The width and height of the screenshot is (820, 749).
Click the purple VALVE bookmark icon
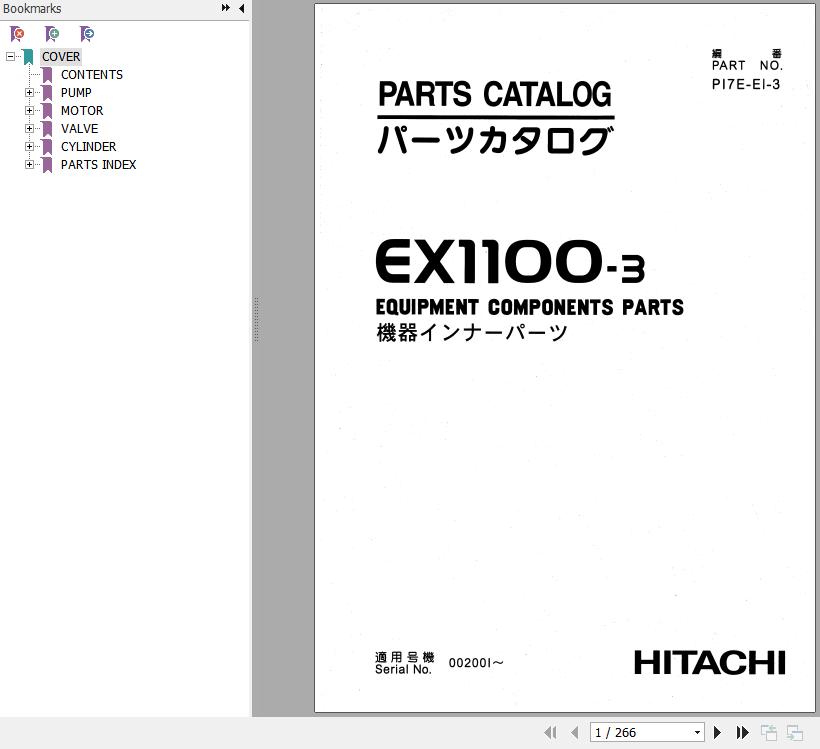(47, 129)
